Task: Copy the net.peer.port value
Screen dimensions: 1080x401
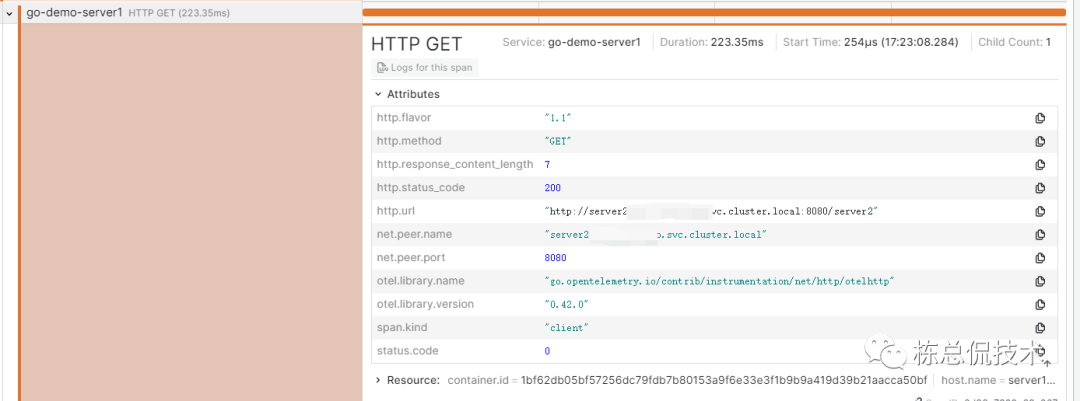Action: coord(1040,257)
